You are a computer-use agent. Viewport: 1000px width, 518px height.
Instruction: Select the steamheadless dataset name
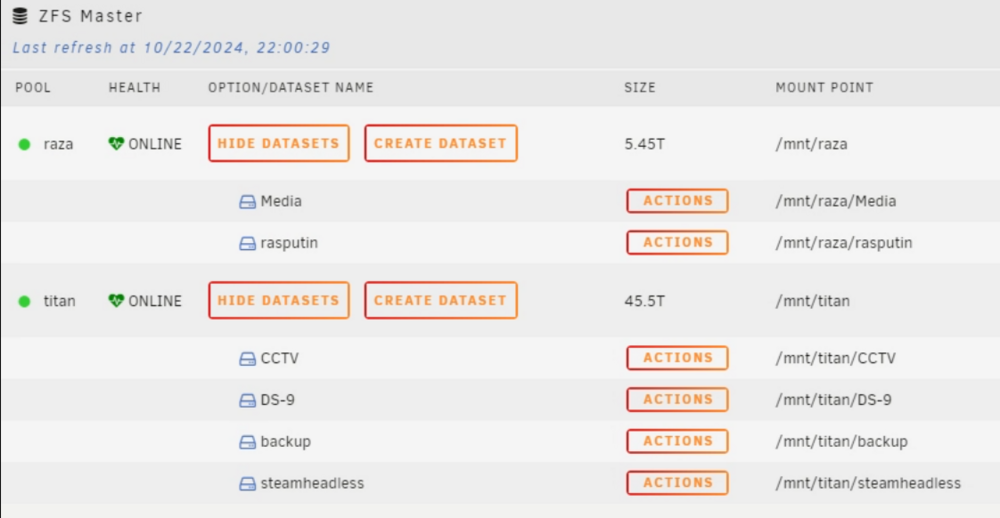312,484
